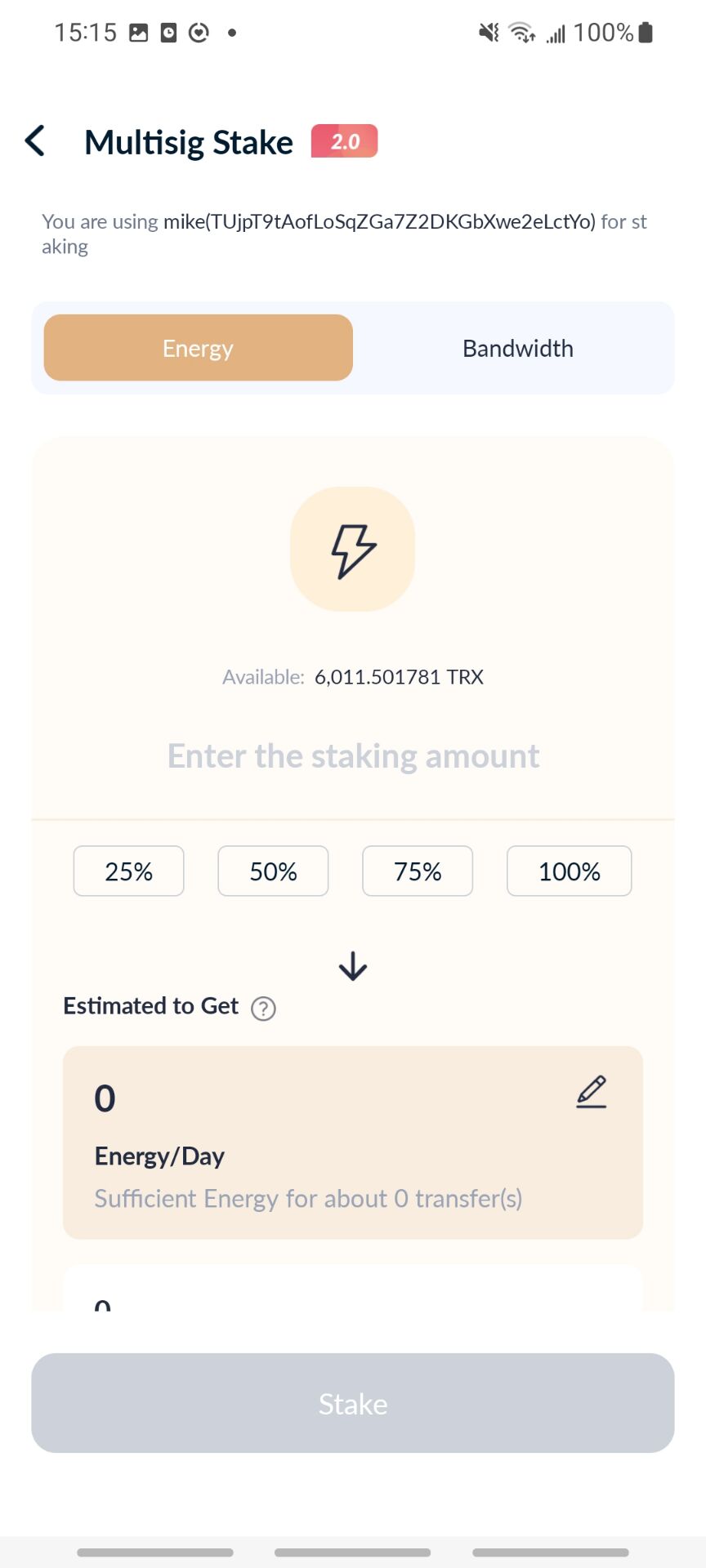The height and width of the screenshot is (1568, 706).
Task: Tap the back arrow icon
Action: point(34,140)
